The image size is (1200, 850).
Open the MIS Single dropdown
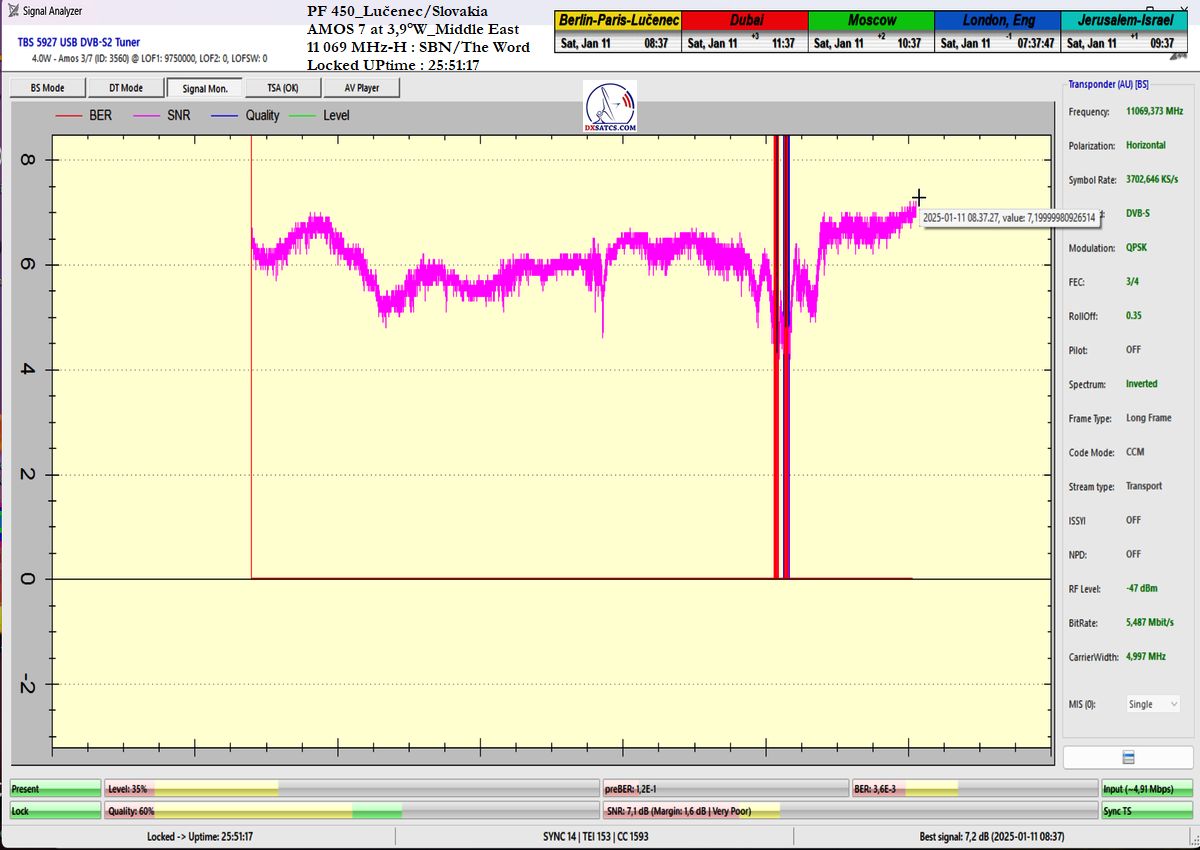coord(1153,704)
